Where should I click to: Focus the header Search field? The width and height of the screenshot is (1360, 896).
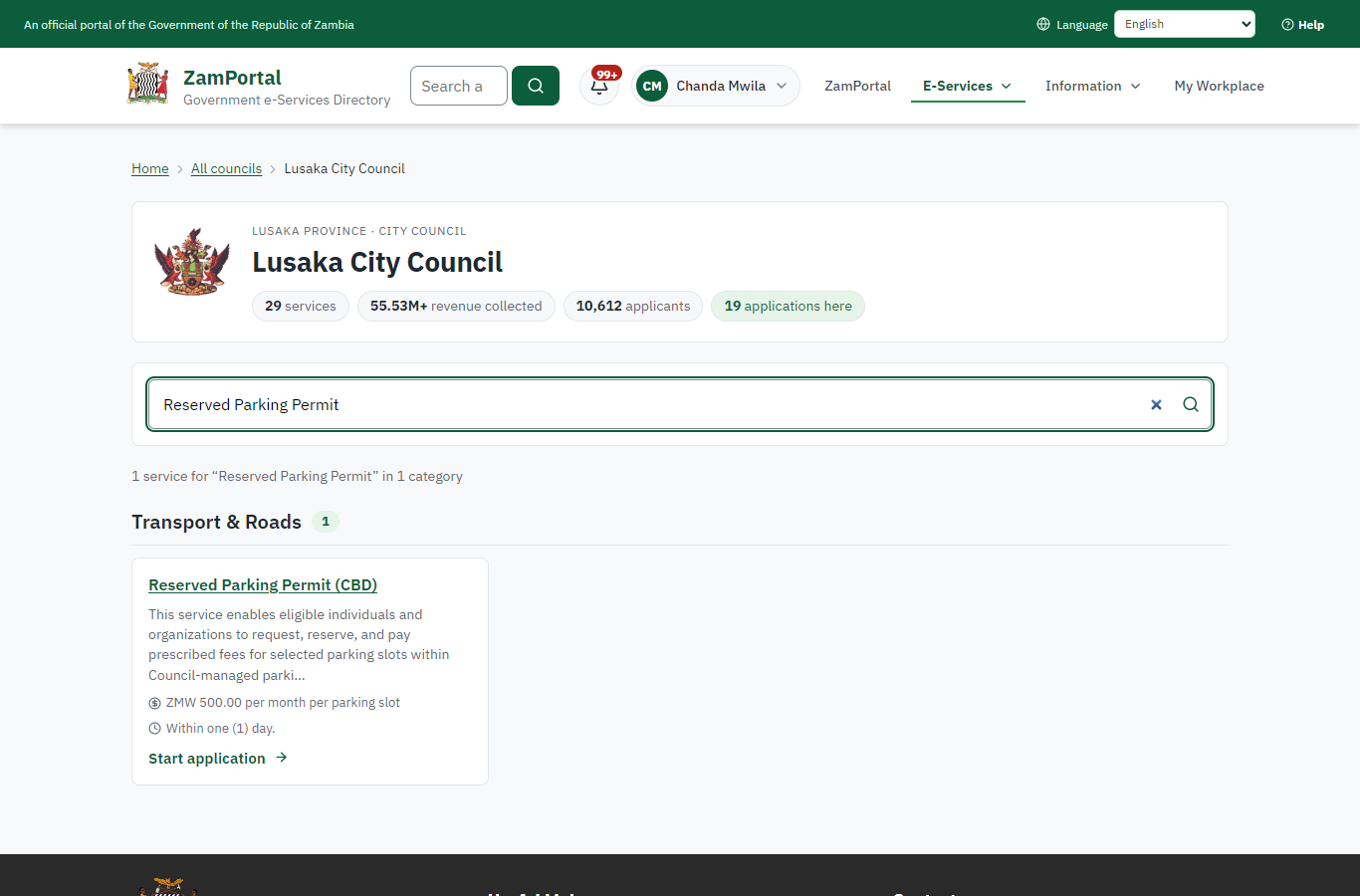(x=459, y=86)
